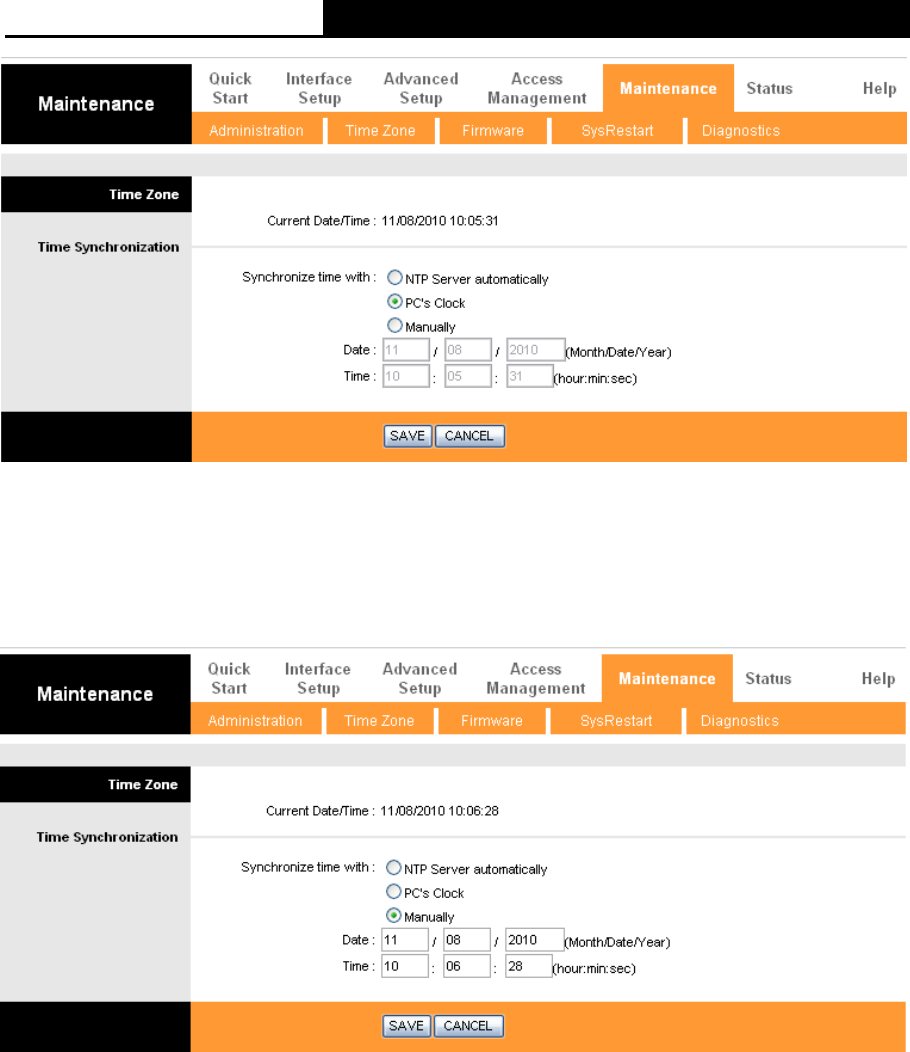
Task: Click CANCEL below the Manually-selected time settings
Action: point(468,1026)
